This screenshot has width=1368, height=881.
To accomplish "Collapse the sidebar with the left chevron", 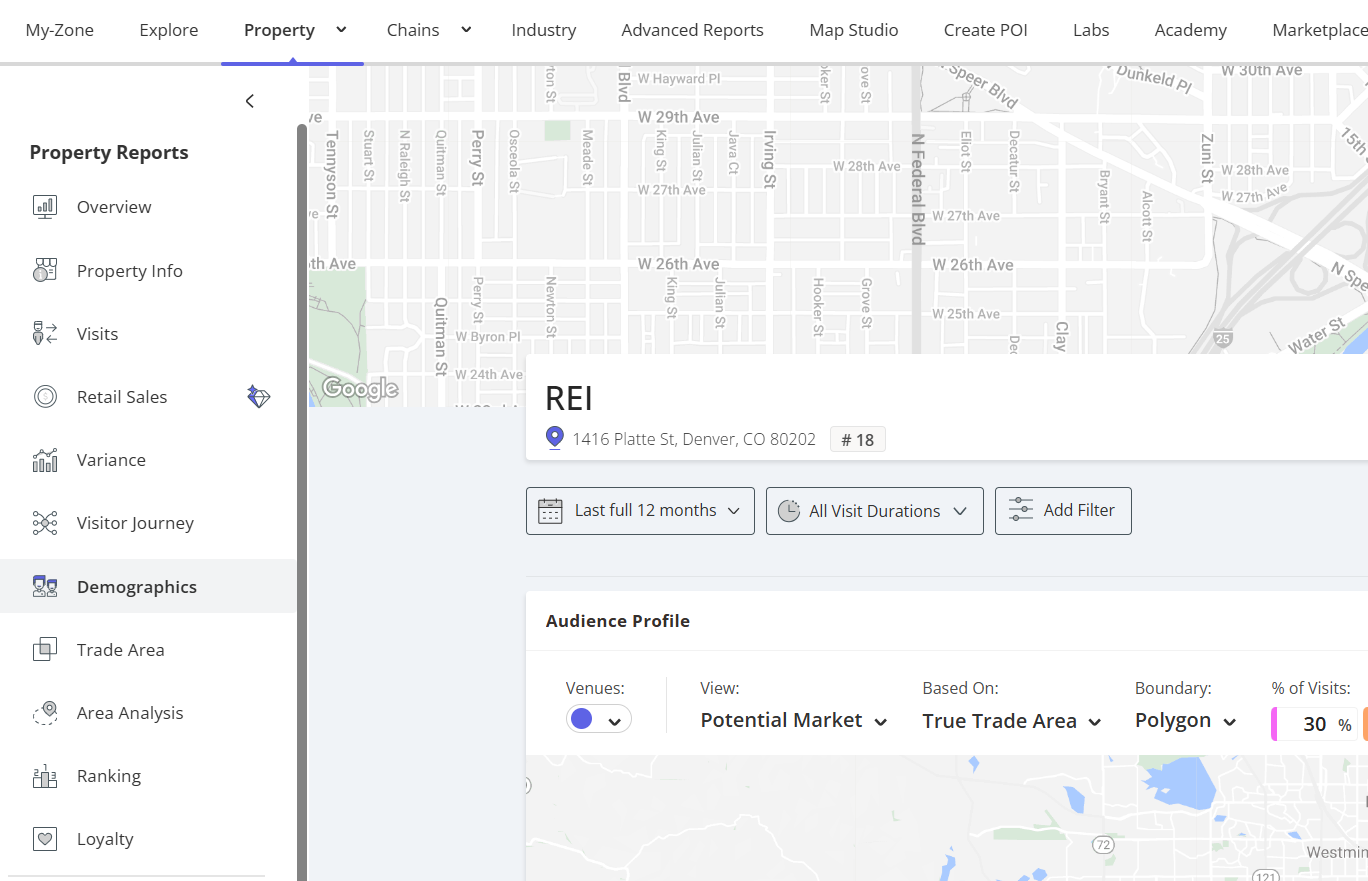I will pyautogui.click(x=250, y=101).
